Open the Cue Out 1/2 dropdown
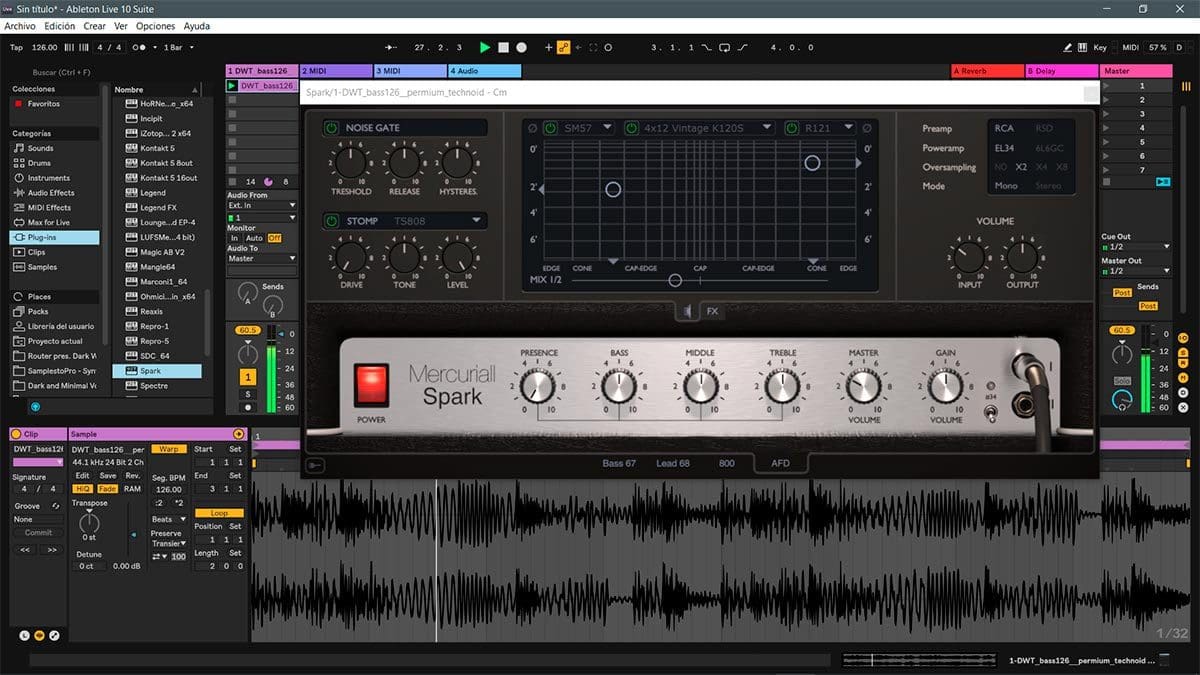The height and width of the screenshot is (675, 1200). pos(1136,246)
